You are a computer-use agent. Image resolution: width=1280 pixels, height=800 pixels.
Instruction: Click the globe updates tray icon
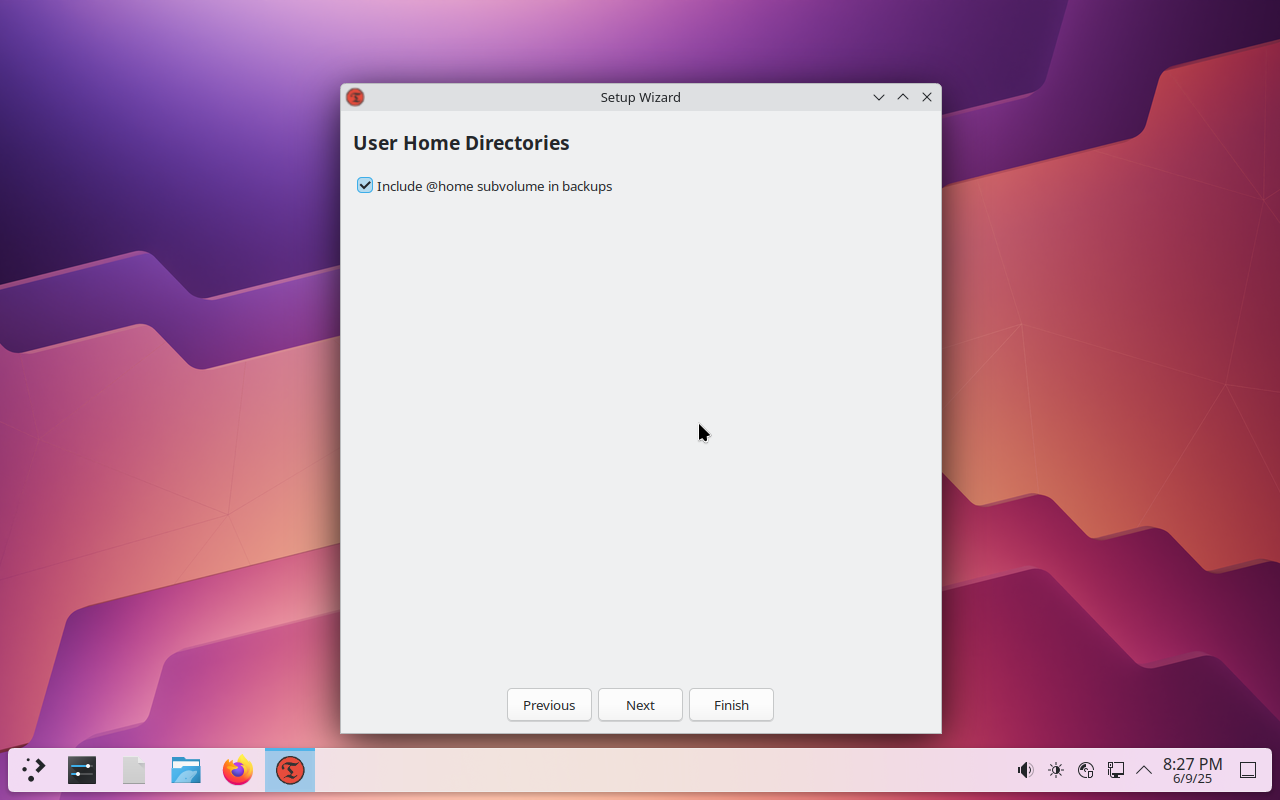[x=1086, y=770]
